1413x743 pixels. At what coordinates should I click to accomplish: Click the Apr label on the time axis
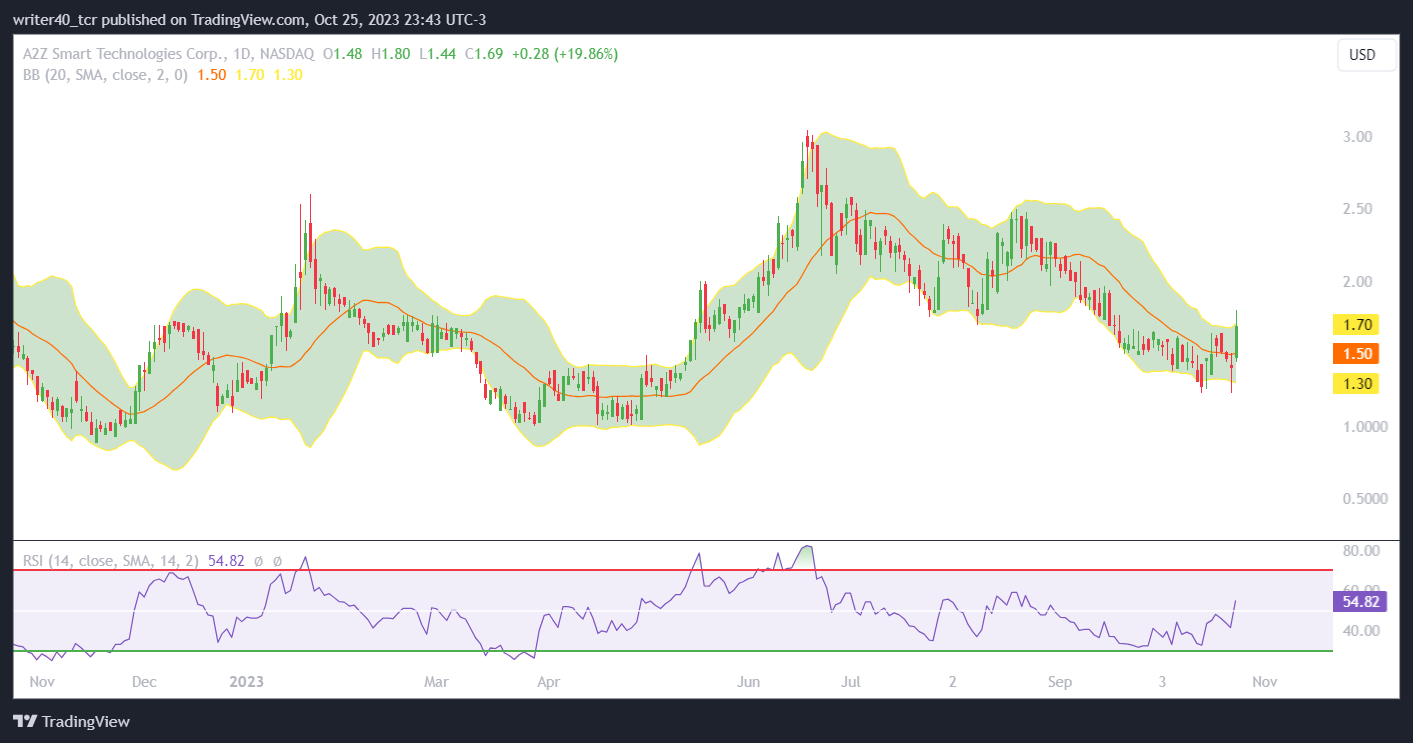click(x=548, y=682)
